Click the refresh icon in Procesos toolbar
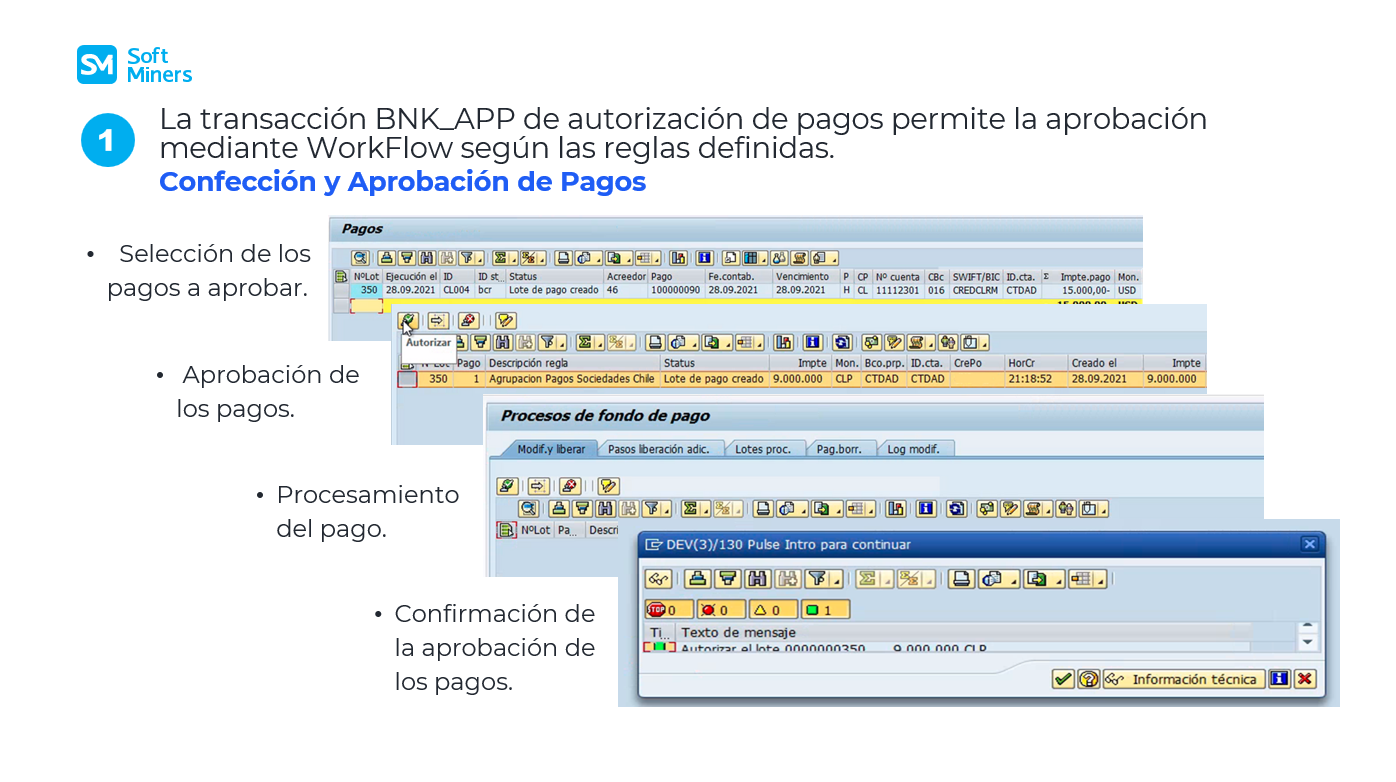Screen dimensions: 1396x782 tap(956, 509)
